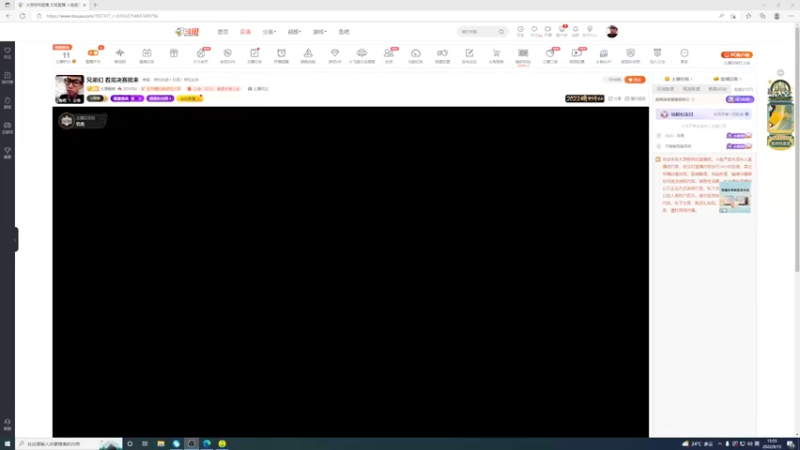Click the user profile avatar in header
This screenshot has height=450, width=800.
pyautogui.click(x=612, y=32)
